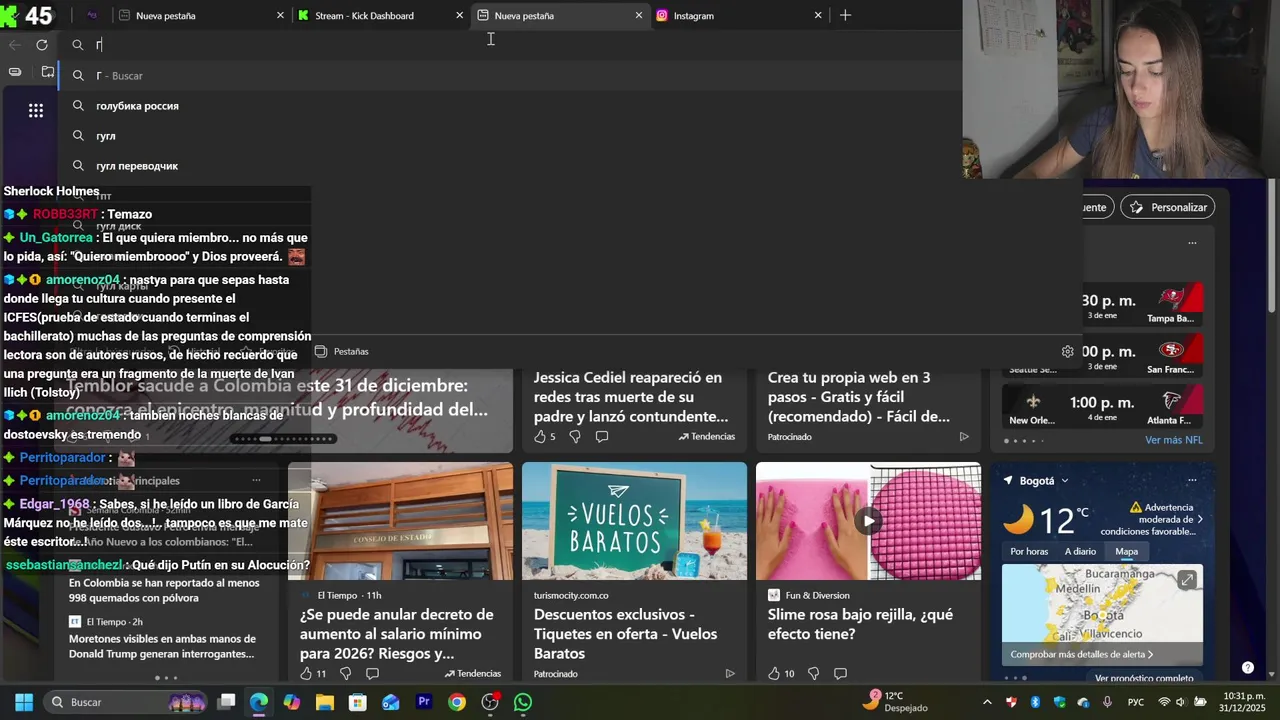Image resolution: width=1280 pixels, height=720 pixels.
Task: Switch to Stream - Kick Dashboard tab
Action: 380,15
